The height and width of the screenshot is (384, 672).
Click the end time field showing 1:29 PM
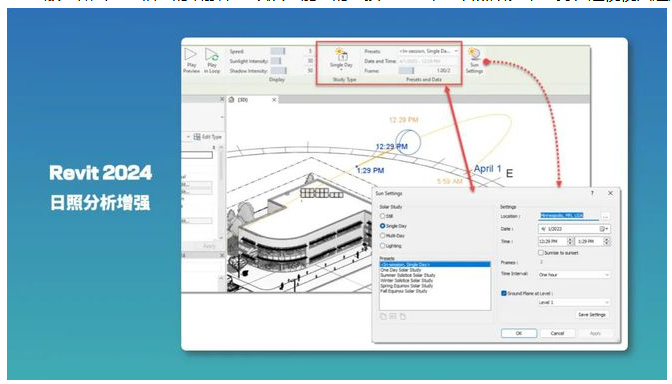pyautogui.click(x=589, y=241)
